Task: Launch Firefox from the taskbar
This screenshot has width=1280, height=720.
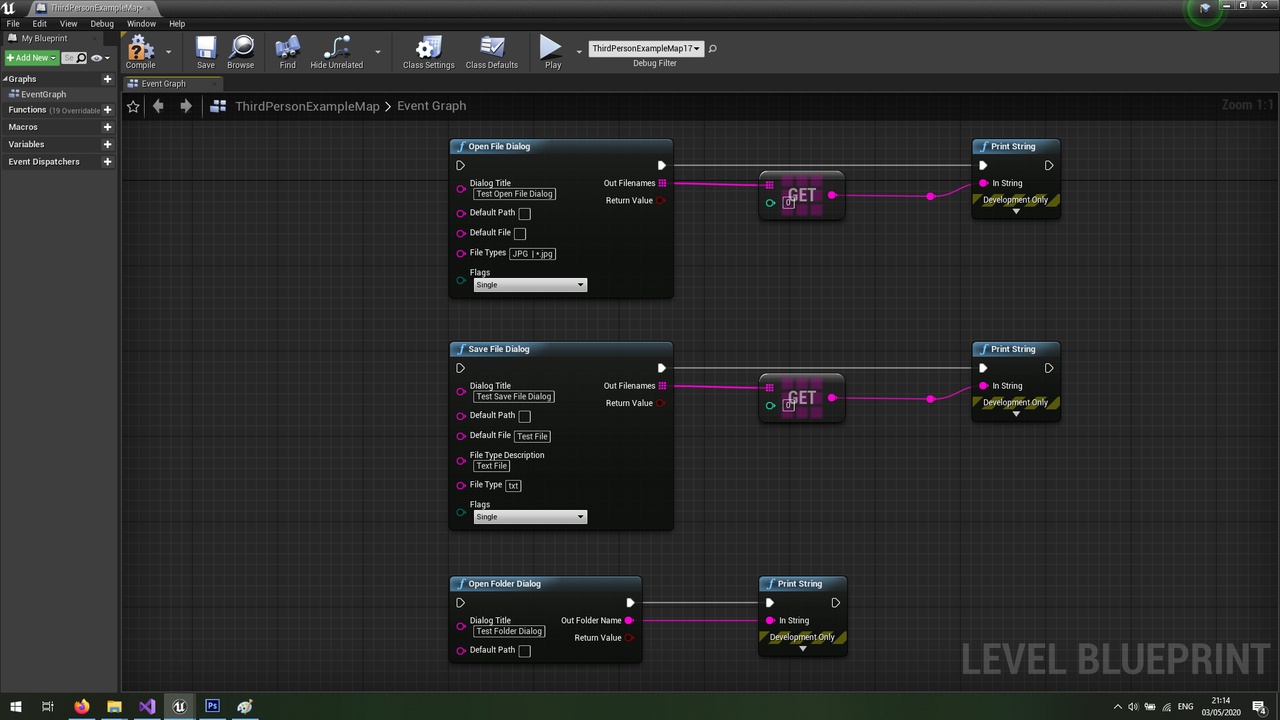Action: 82,706
